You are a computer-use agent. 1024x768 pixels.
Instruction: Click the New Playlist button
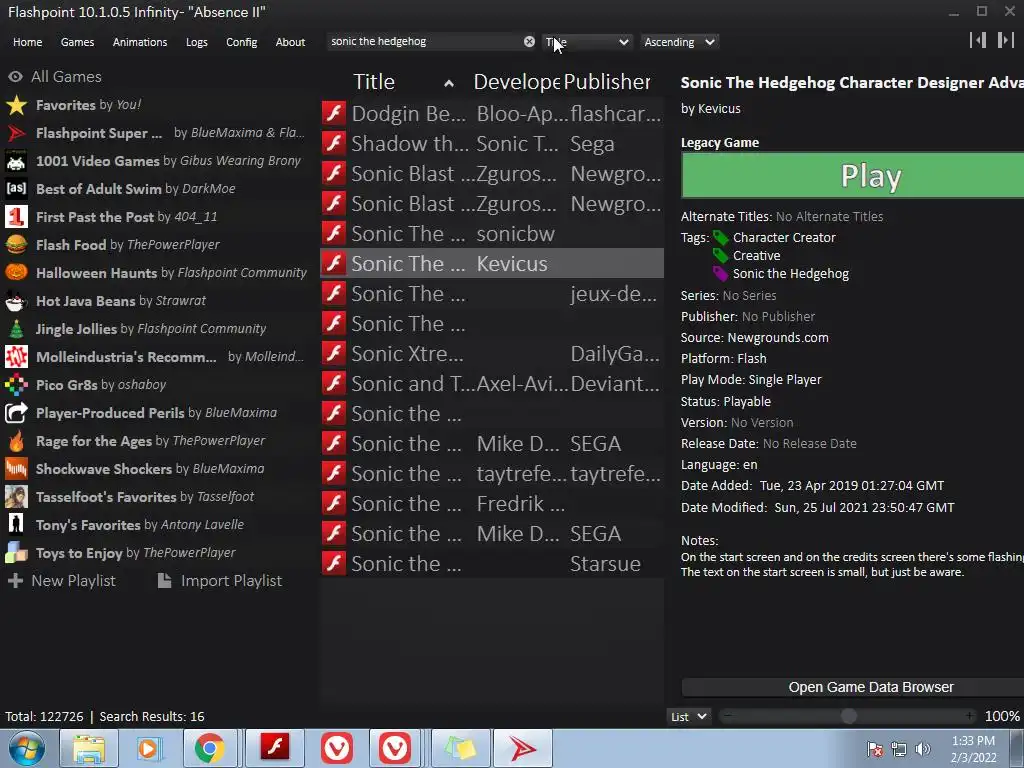pyautogui.click(x=62, y=581)
